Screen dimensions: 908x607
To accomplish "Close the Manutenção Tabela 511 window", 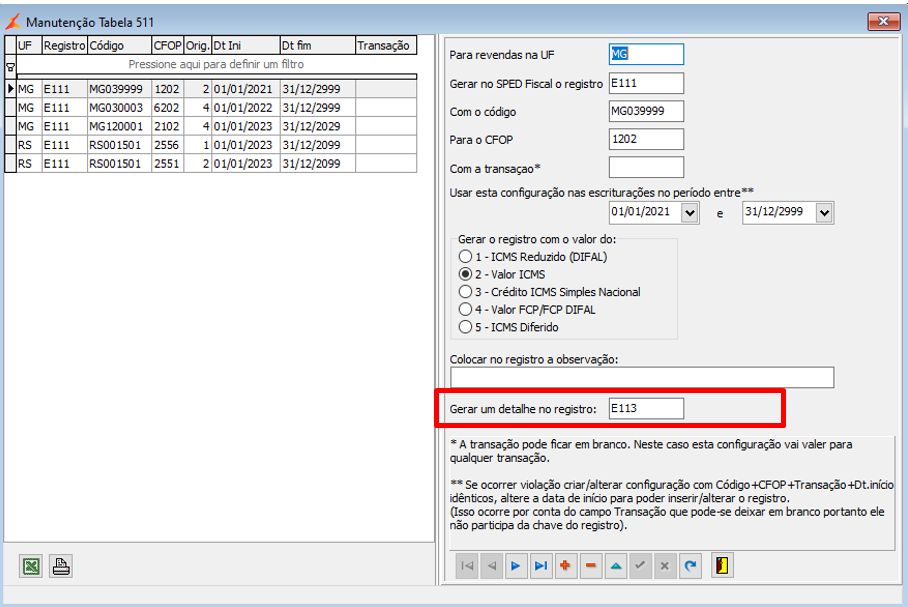I will (x=883, y=21).
